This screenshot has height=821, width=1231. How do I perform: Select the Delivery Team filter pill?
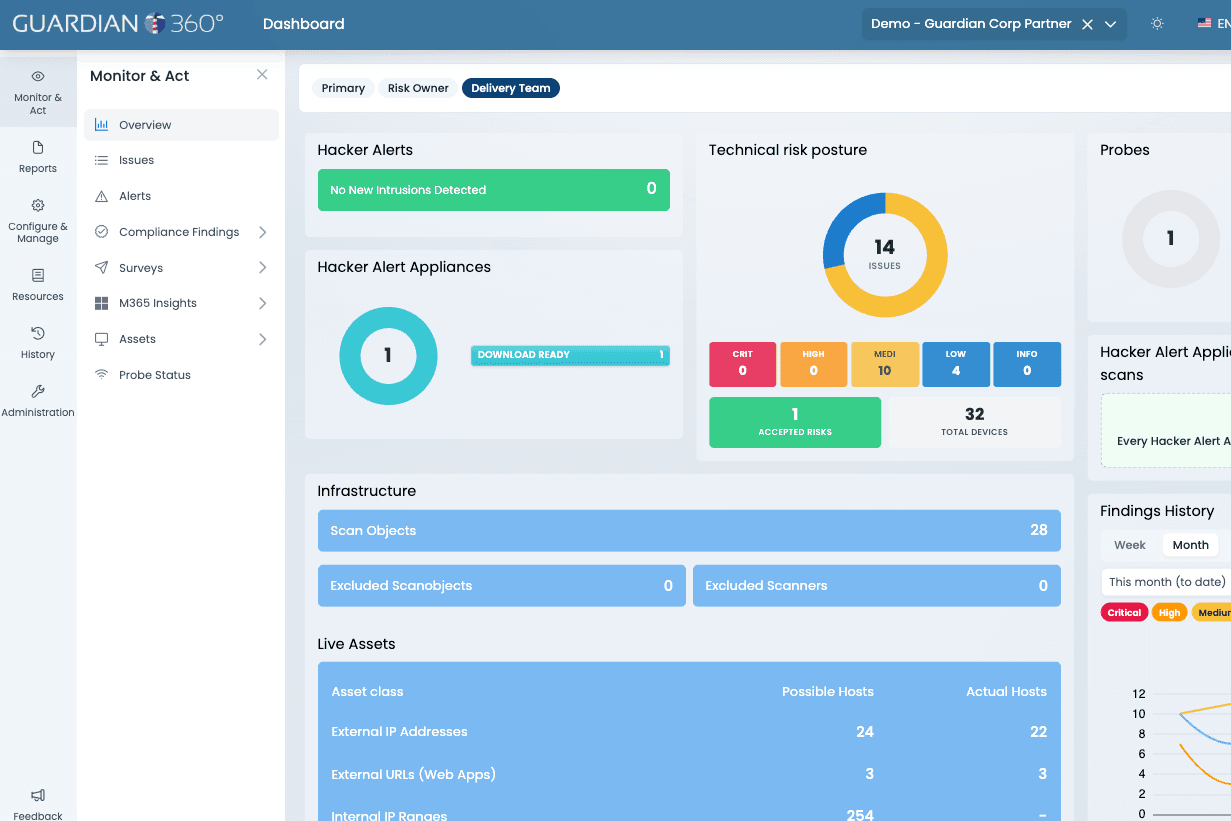click(x=511, y=88)
